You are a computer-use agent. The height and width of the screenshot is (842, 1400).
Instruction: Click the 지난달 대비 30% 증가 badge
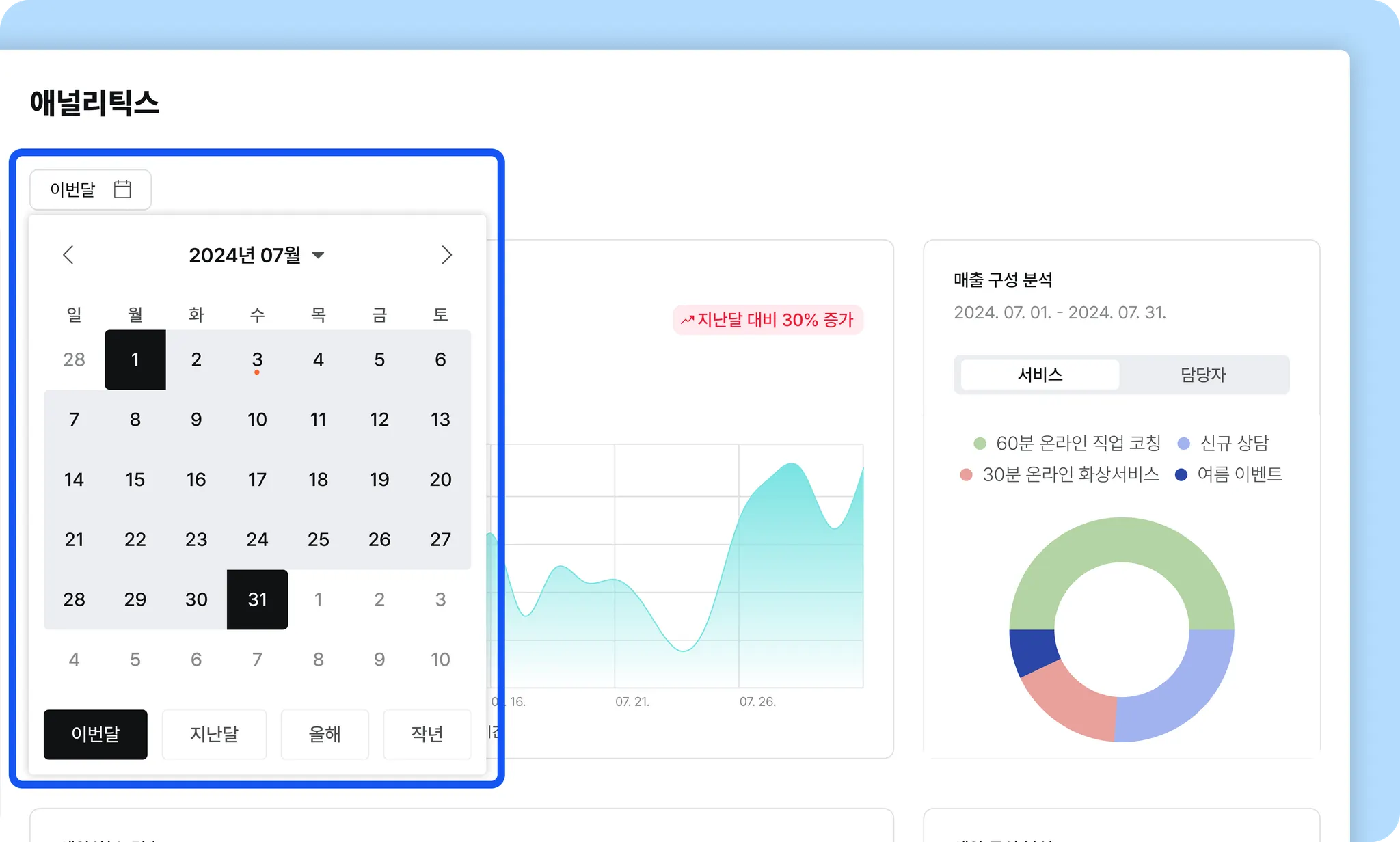768,320
